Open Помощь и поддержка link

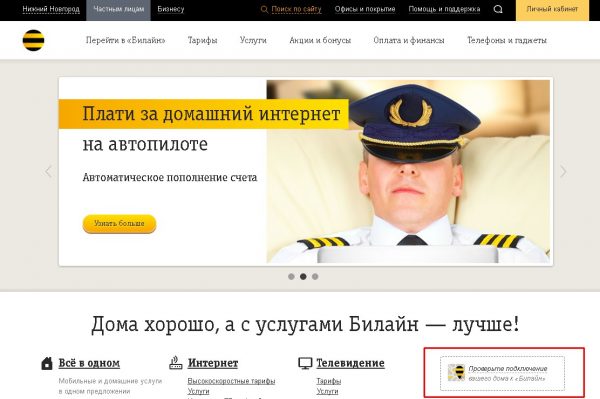(444, 9)
